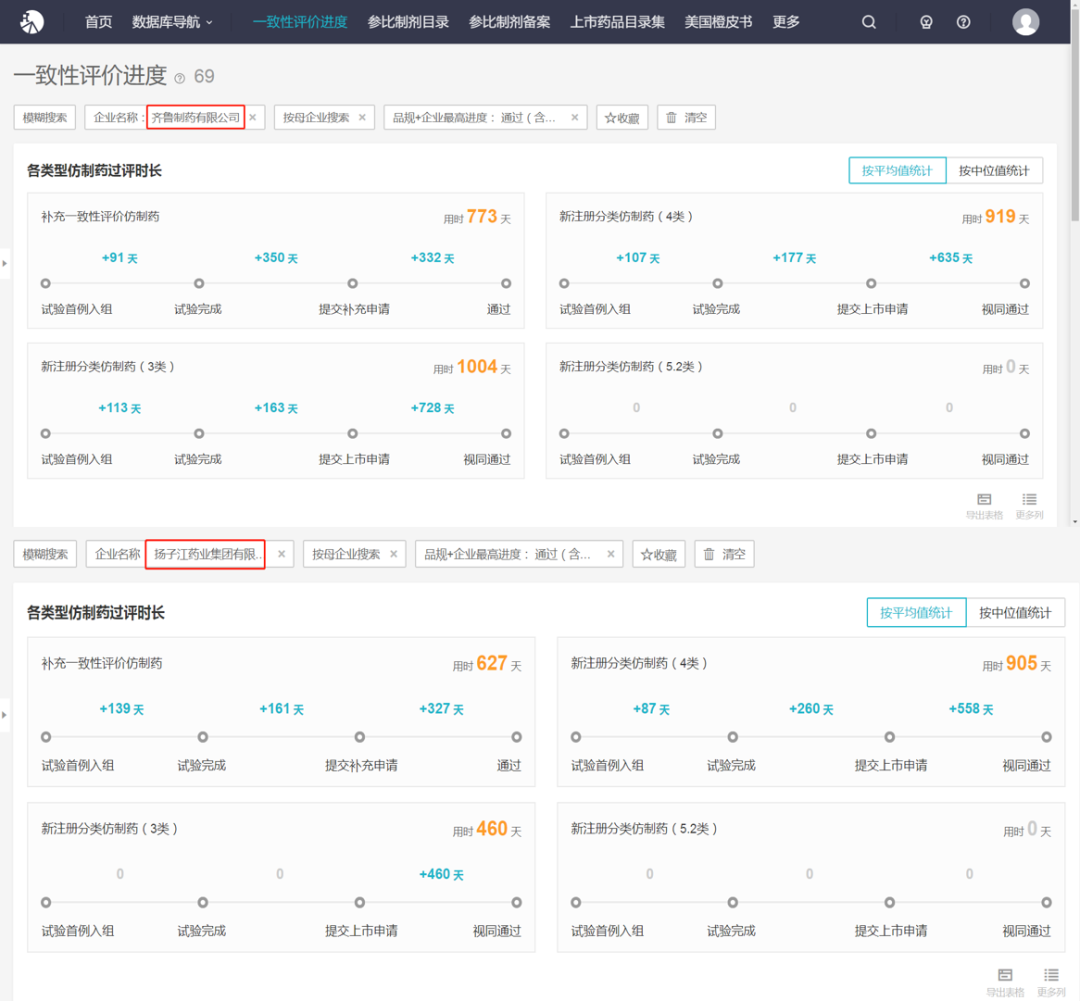The height and width of the screenshot is (1001, 1080).
Task: Click scrollbar down arrow on right edge
Action: pos(1075,522)
